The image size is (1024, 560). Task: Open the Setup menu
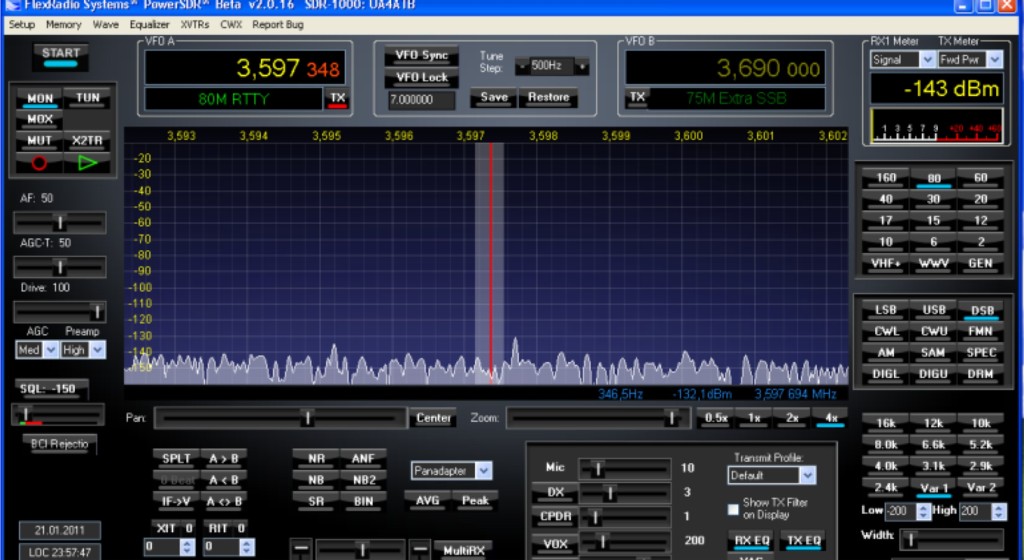point(21,24)
